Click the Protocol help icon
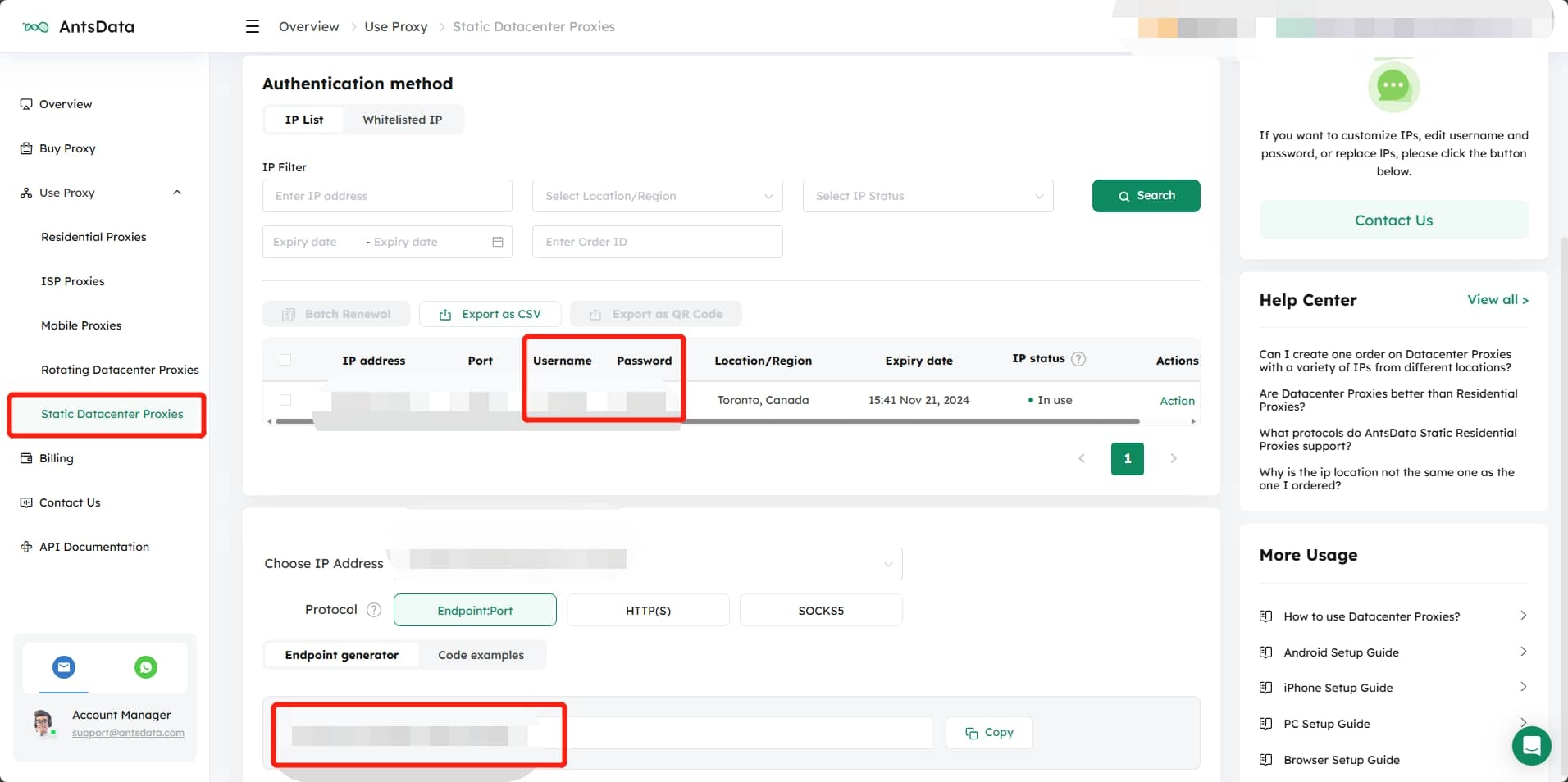Viewport: 1568px width, 782px height. pyautogui.click(x=374, y=610)
